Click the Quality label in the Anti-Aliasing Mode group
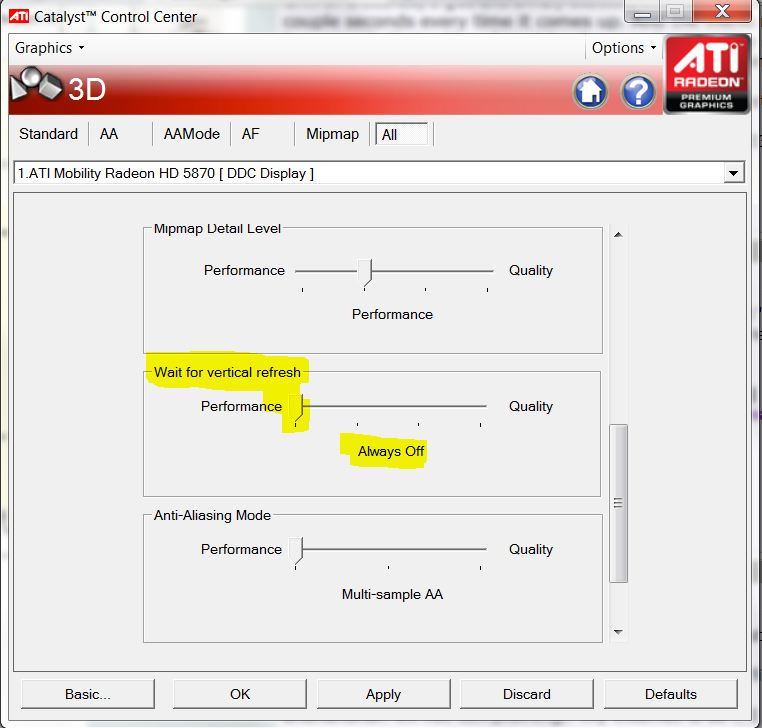The image size is (762, 728). click(531, 549)
